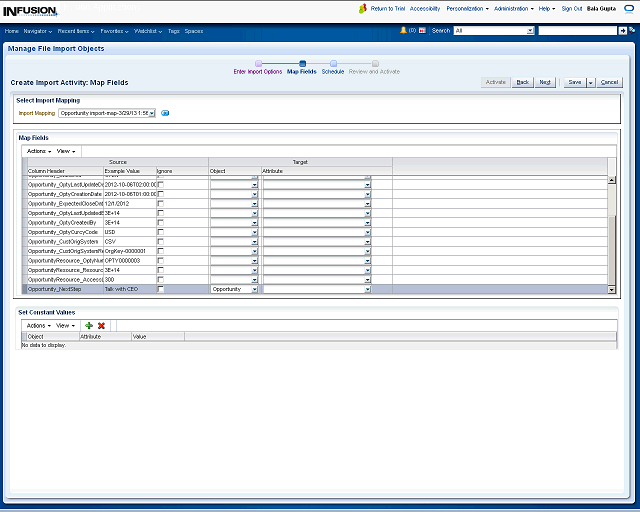The height and width of the screenshot is (512, 640).
Task: Open the Import Mapping dropdown
Action: coord(107,113)
